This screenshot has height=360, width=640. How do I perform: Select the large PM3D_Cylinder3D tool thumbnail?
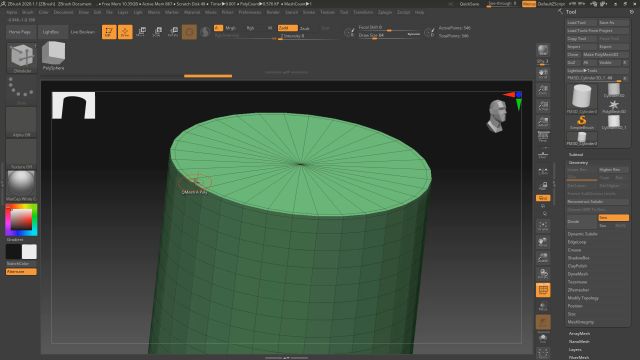(x=582, y=98)
